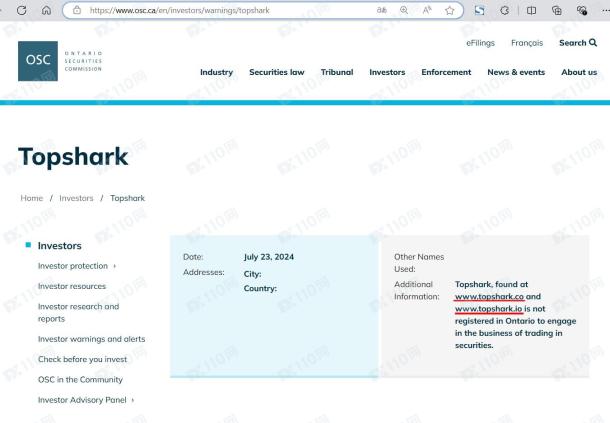
Task: Click the Search magnifier icon
Action: pyautogui.click(x=593, y=42)
